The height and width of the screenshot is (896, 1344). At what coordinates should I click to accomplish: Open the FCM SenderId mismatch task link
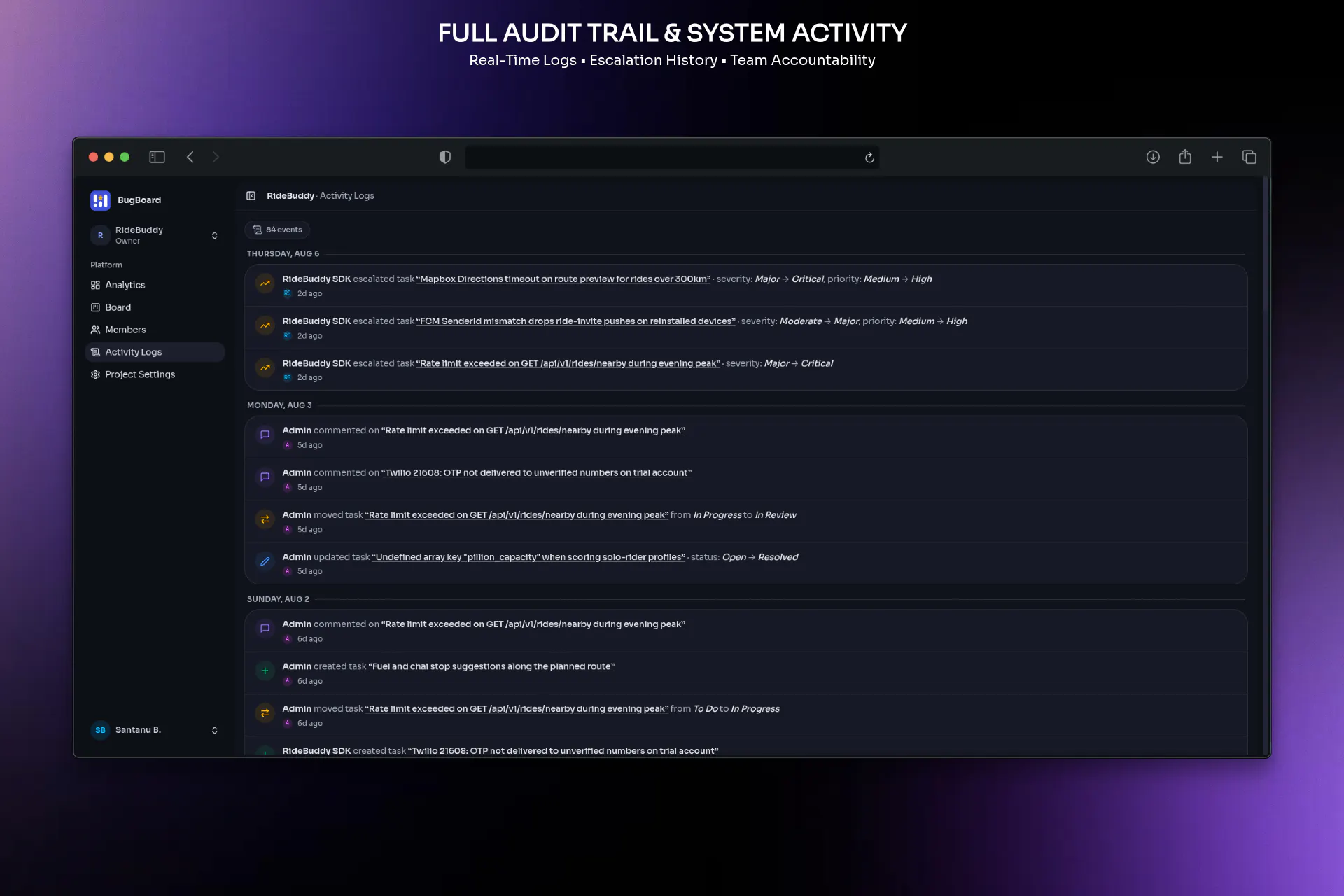(x=575, y=321)
